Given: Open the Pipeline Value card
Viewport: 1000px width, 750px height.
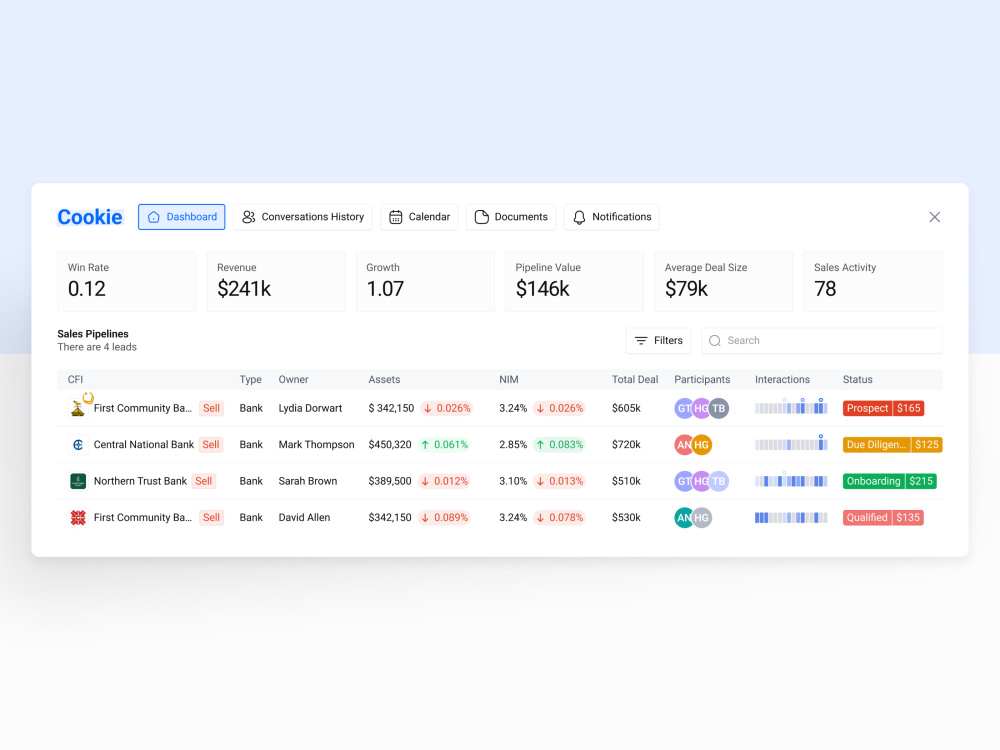Looking at the screenshot, I should click(575, 281).
